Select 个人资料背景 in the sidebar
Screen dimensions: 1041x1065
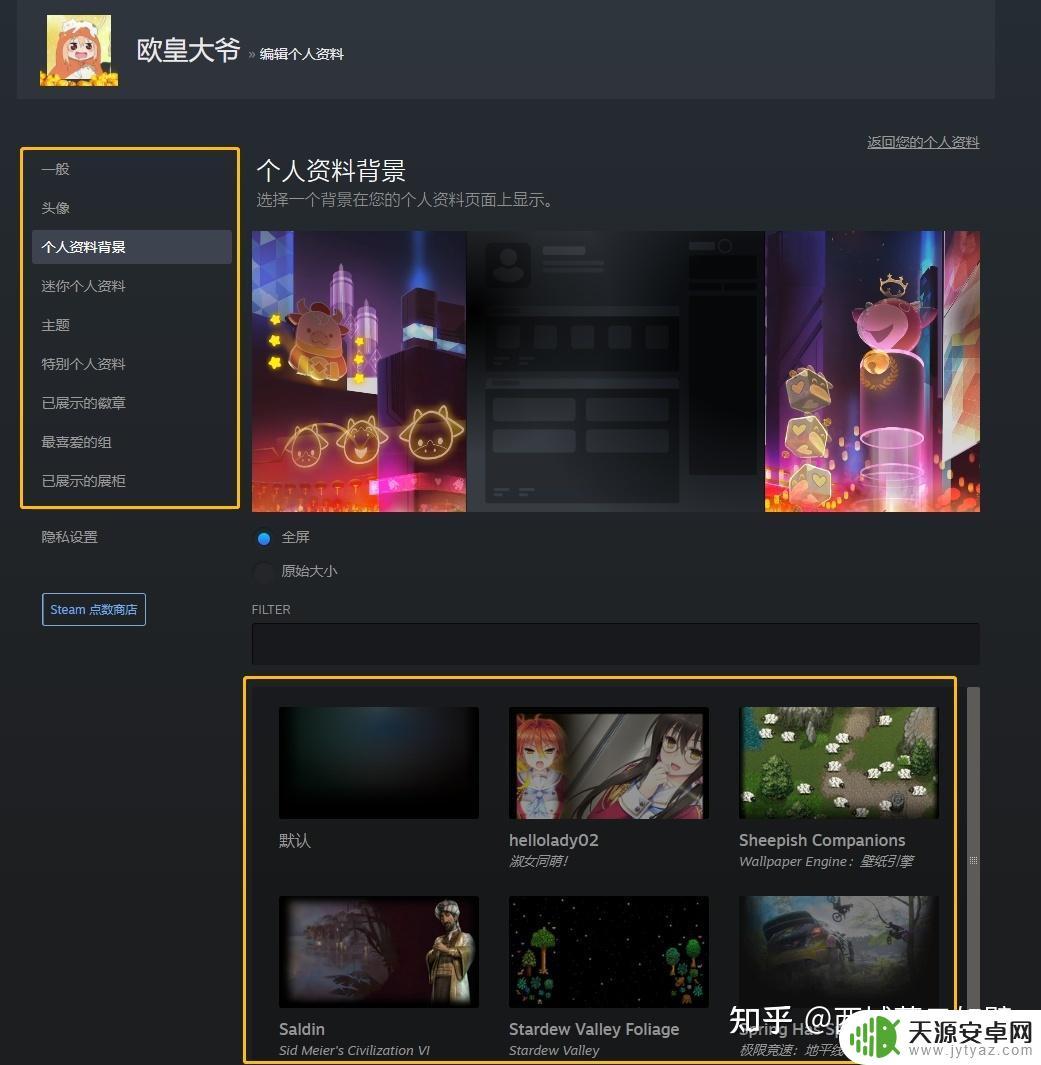tap(132, 247)
